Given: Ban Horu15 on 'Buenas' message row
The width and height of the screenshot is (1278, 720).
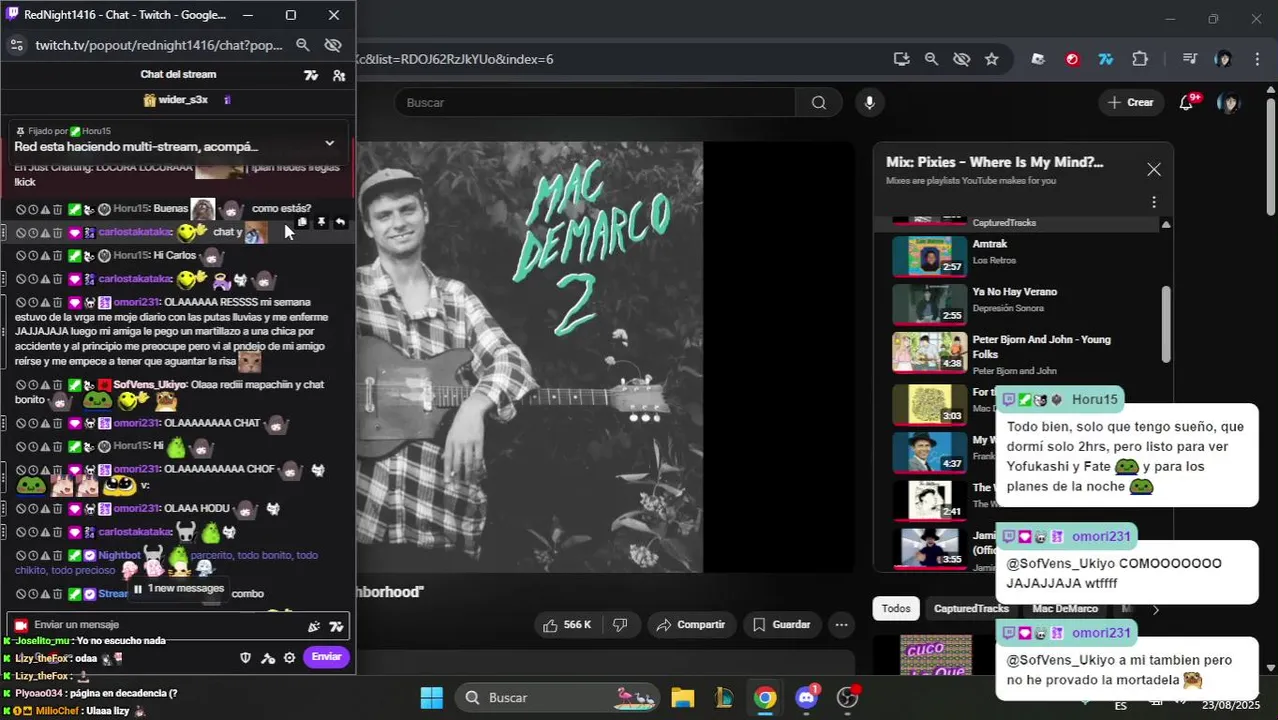Looking at the screenshot, I should 20,209.
